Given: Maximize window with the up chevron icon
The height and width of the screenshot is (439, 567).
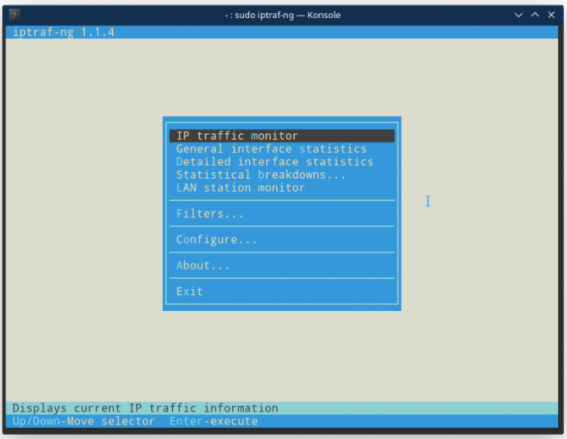Looking at the screenshot, I should [535, 15].
